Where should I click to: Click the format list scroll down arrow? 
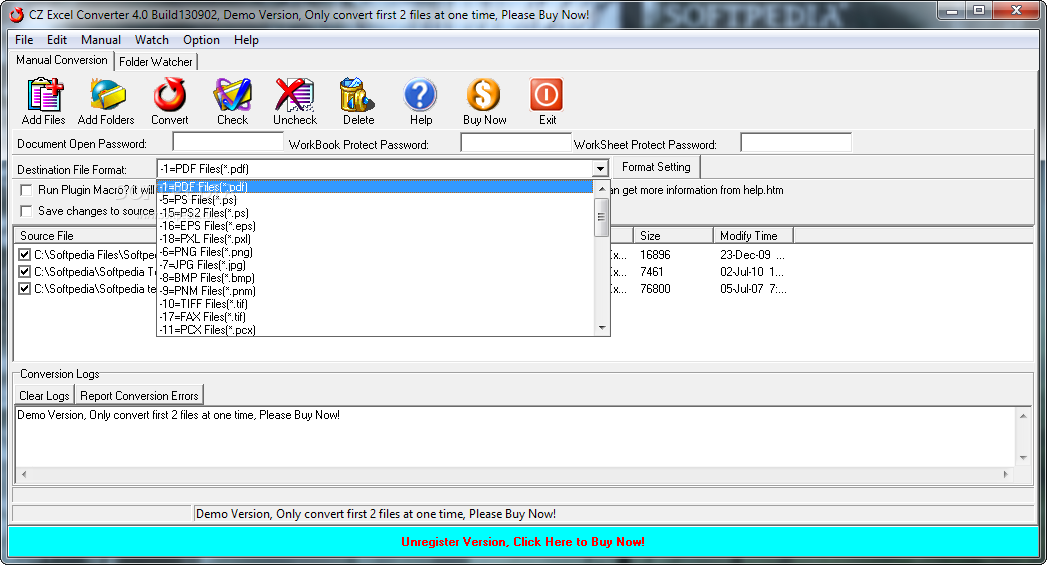(x=602, y=328)
